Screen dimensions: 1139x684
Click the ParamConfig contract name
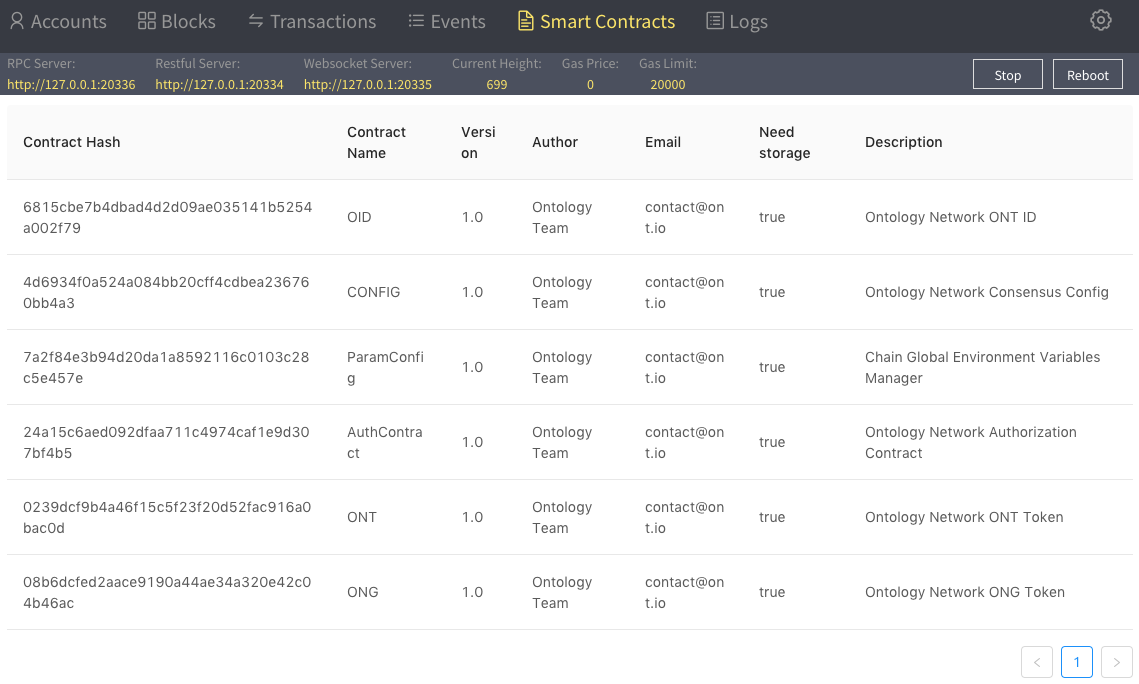[385, 367]
